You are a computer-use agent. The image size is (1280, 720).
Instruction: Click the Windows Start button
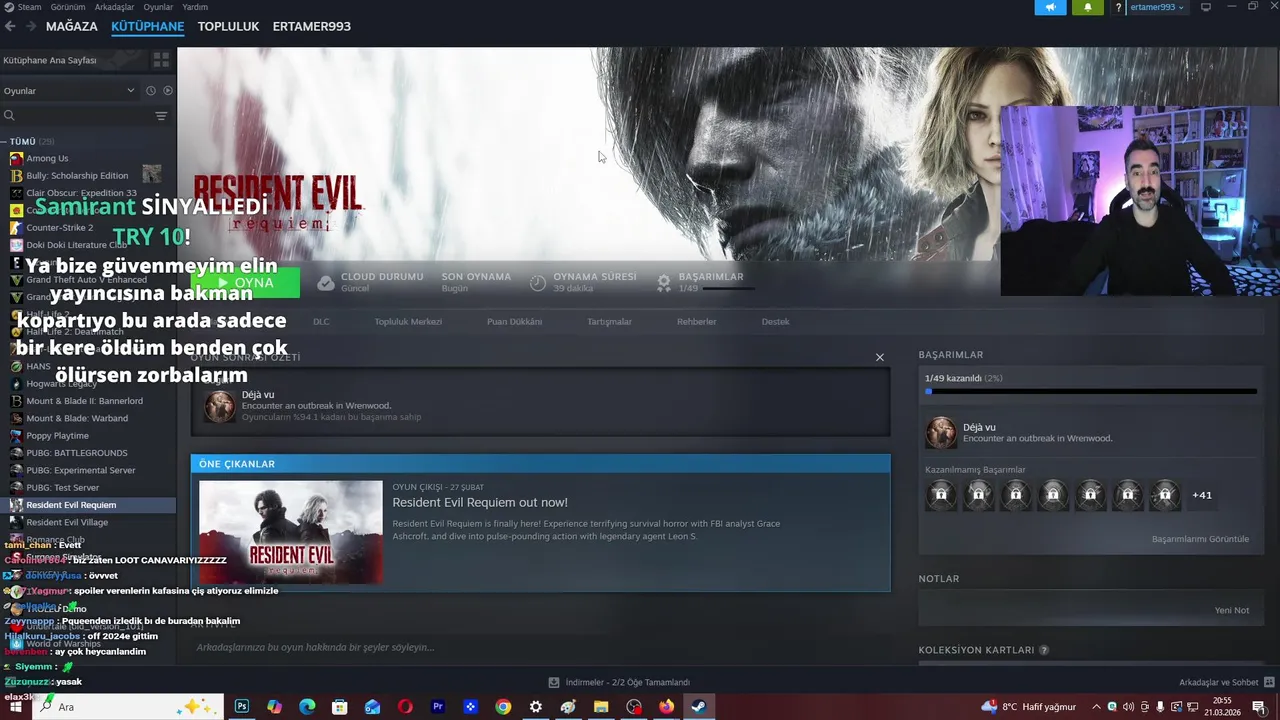click(16, 707)
